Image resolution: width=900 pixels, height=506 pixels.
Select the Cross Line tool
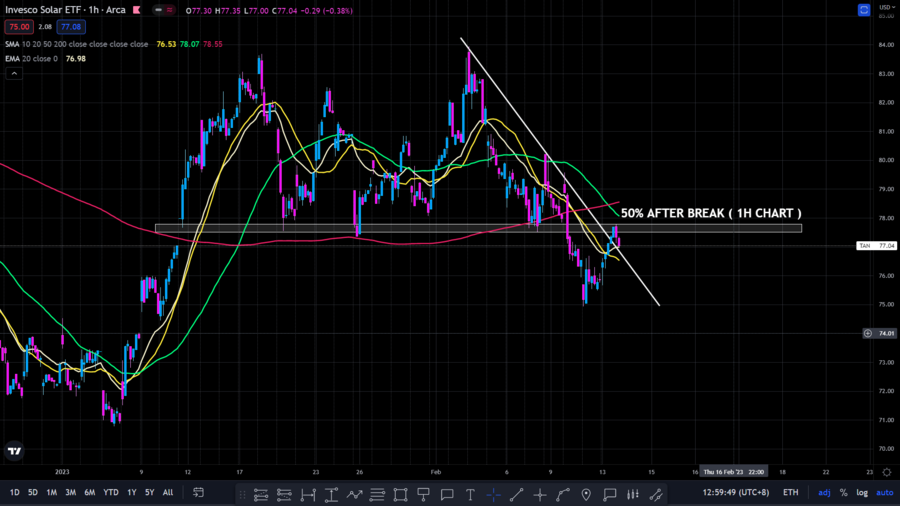(x=540, y=495)
